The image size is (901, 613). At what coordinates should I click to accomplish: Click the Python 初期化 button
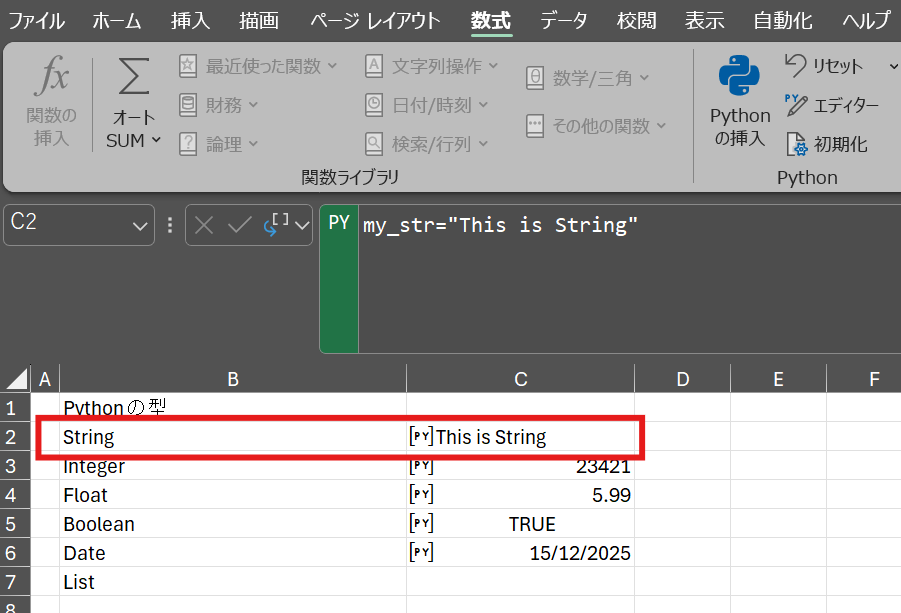[827, 144]
